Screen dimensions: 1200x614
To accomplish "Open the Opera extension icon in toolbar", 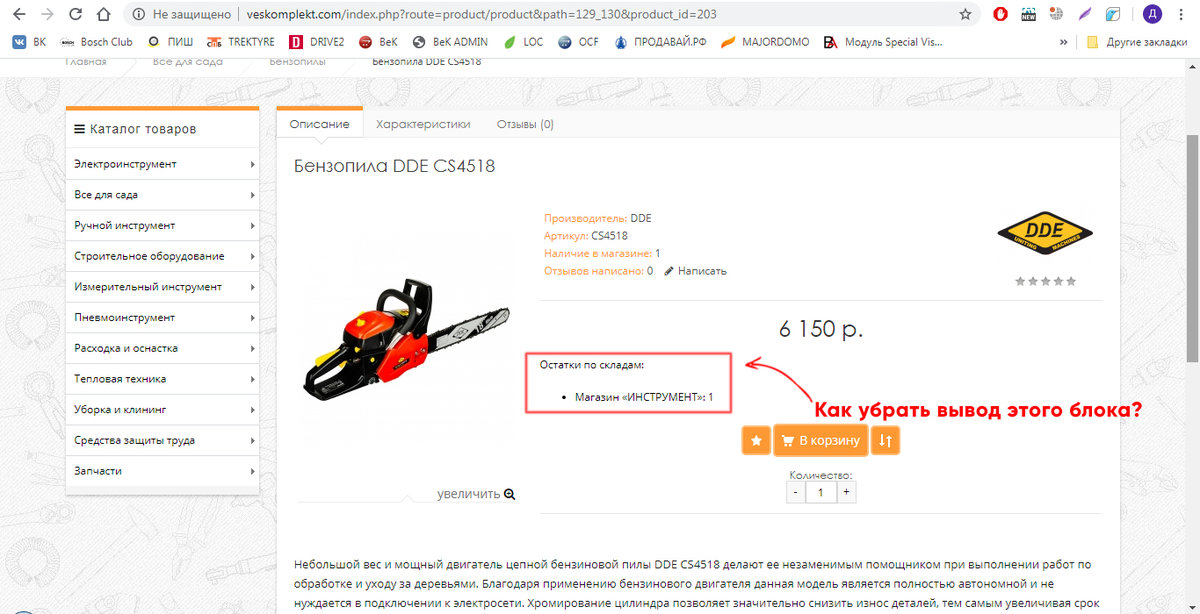I will click(1000, 14).
